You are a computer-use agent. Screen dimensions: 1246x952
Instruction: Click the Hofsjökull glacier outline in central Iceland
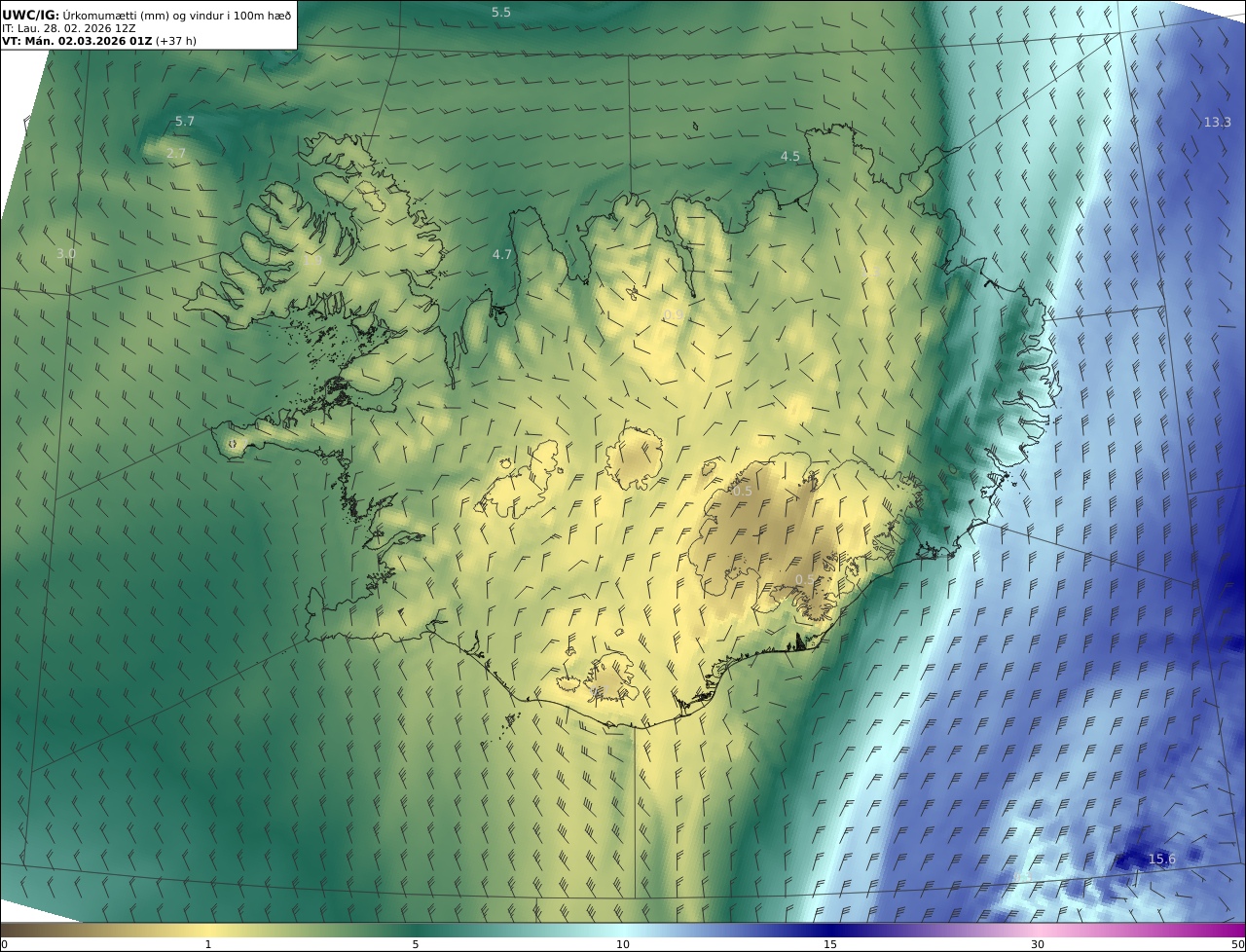point(634,458)
